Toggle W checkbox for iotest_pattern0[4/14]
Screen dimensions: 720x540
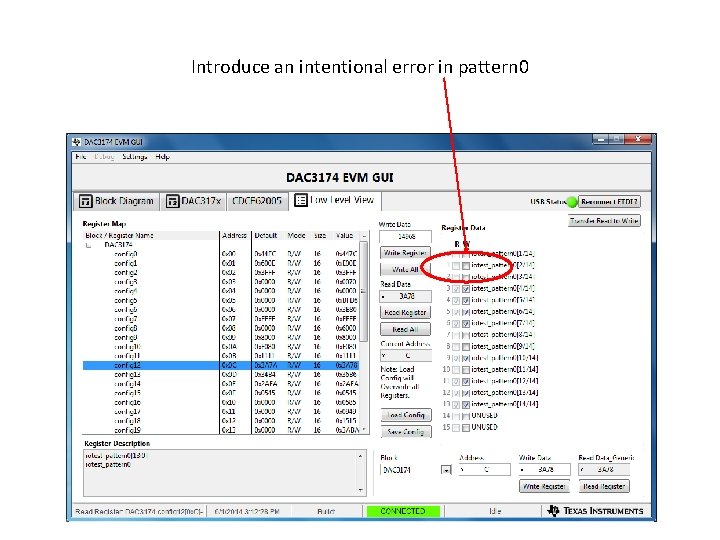(x=466, y=289)
